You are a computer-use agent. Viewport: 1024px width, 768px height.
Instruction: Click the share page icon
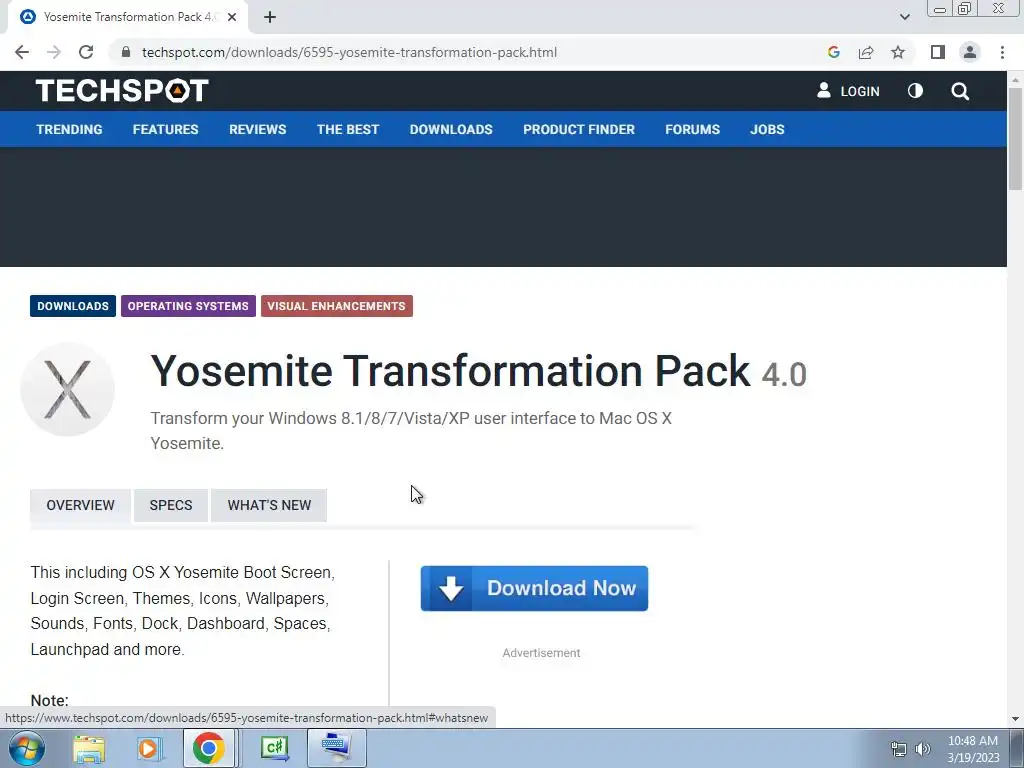(866, 52)
